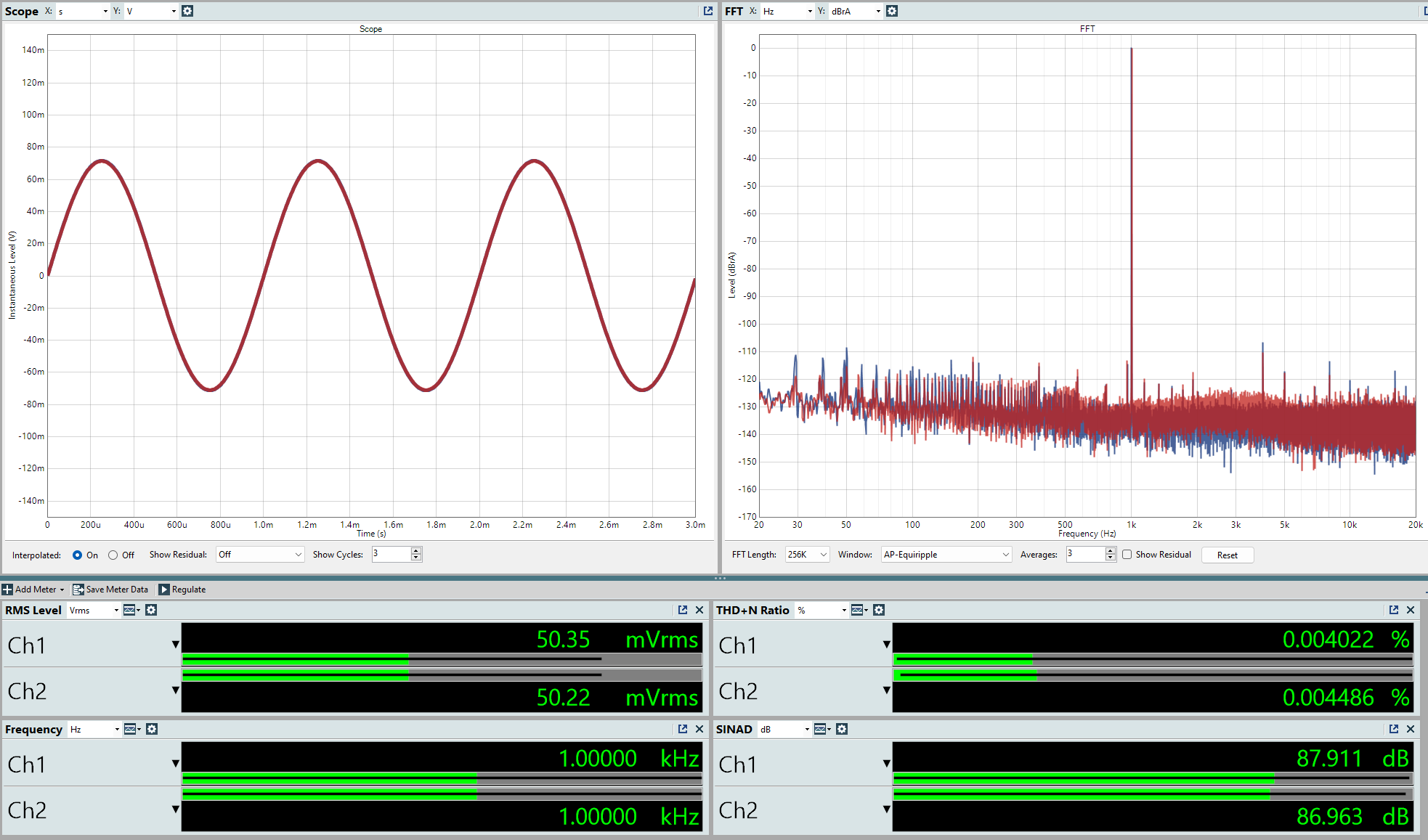Enable the FFT Show Residual checkbox
The width and height of the screenshot is (1428, 840).
point(1127,555)
